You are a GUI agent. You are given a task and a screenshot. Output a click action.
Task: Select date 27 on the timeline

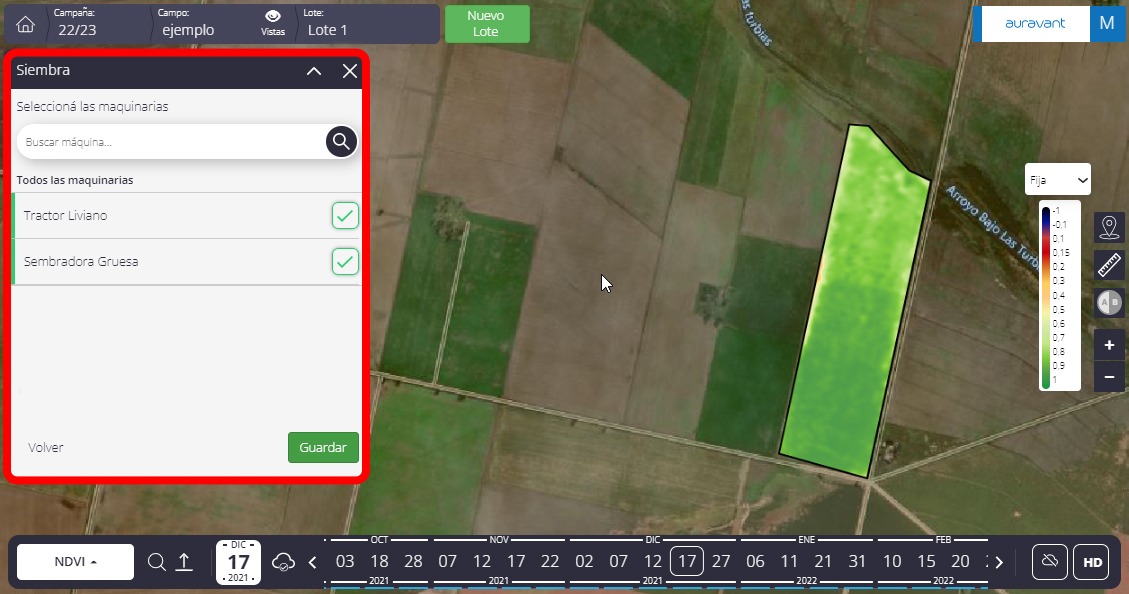[x=721, y=561]
